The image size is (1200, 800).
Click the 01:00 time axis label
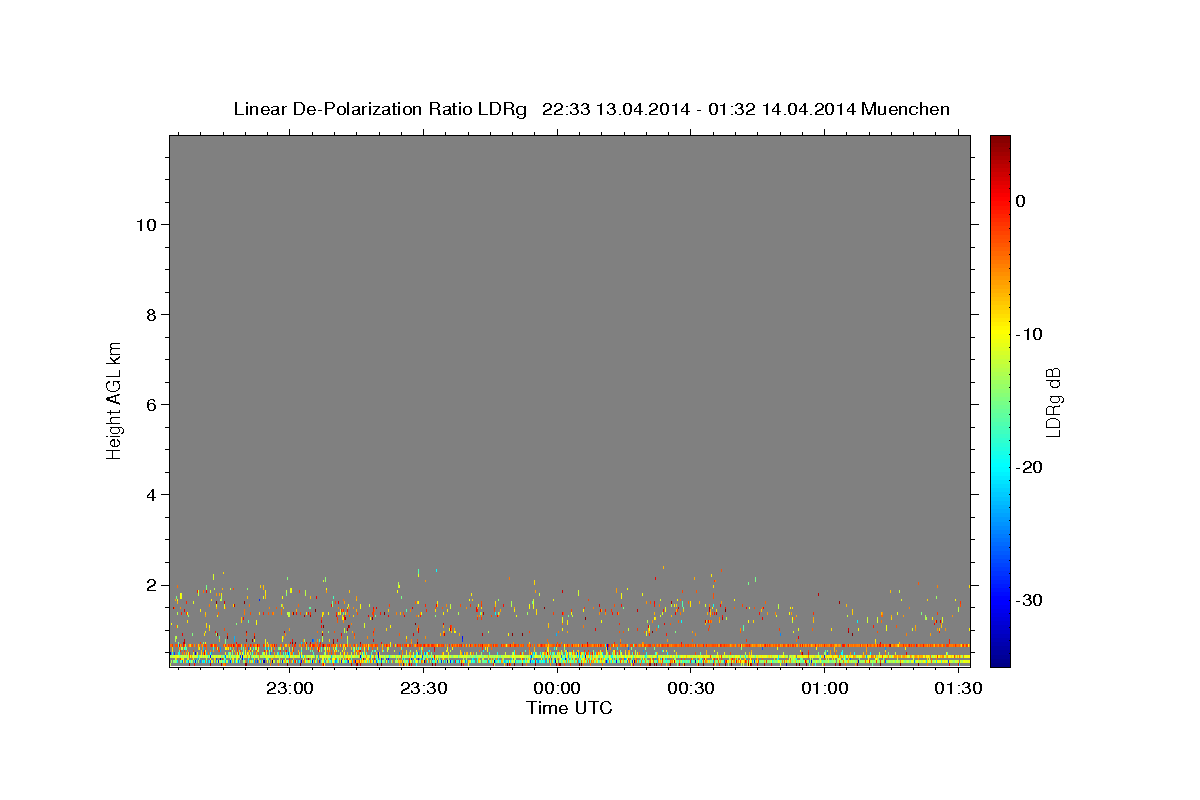tap(825, 689)
